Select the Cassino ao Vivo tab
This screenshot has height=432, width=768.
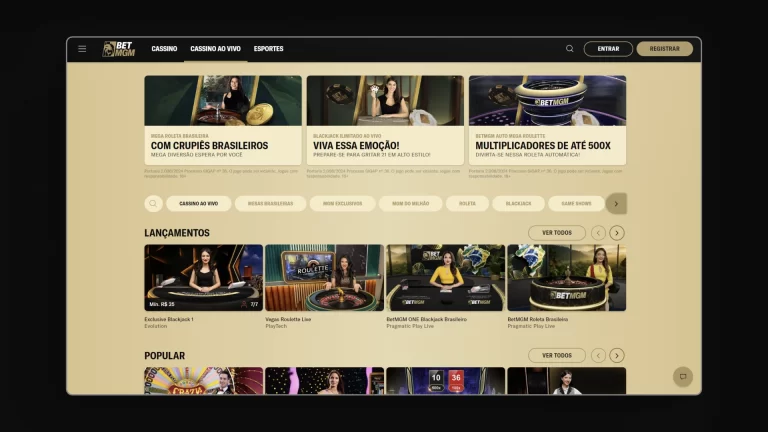point(216,48)
